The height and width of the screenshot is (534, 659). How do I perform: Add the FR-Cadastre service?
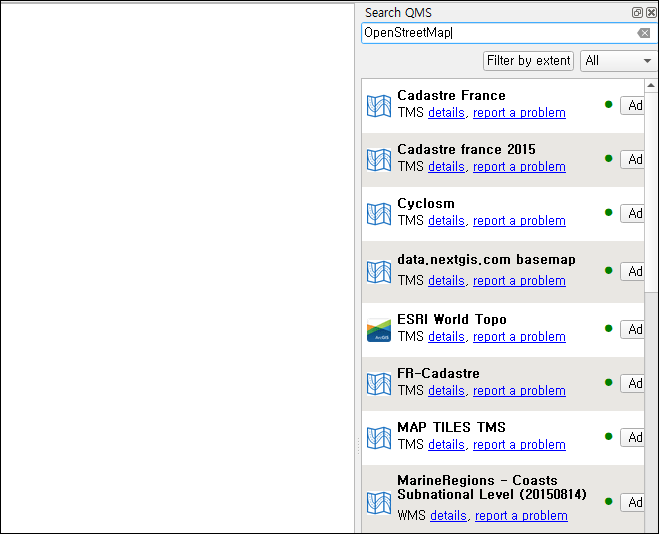[632, 384]
